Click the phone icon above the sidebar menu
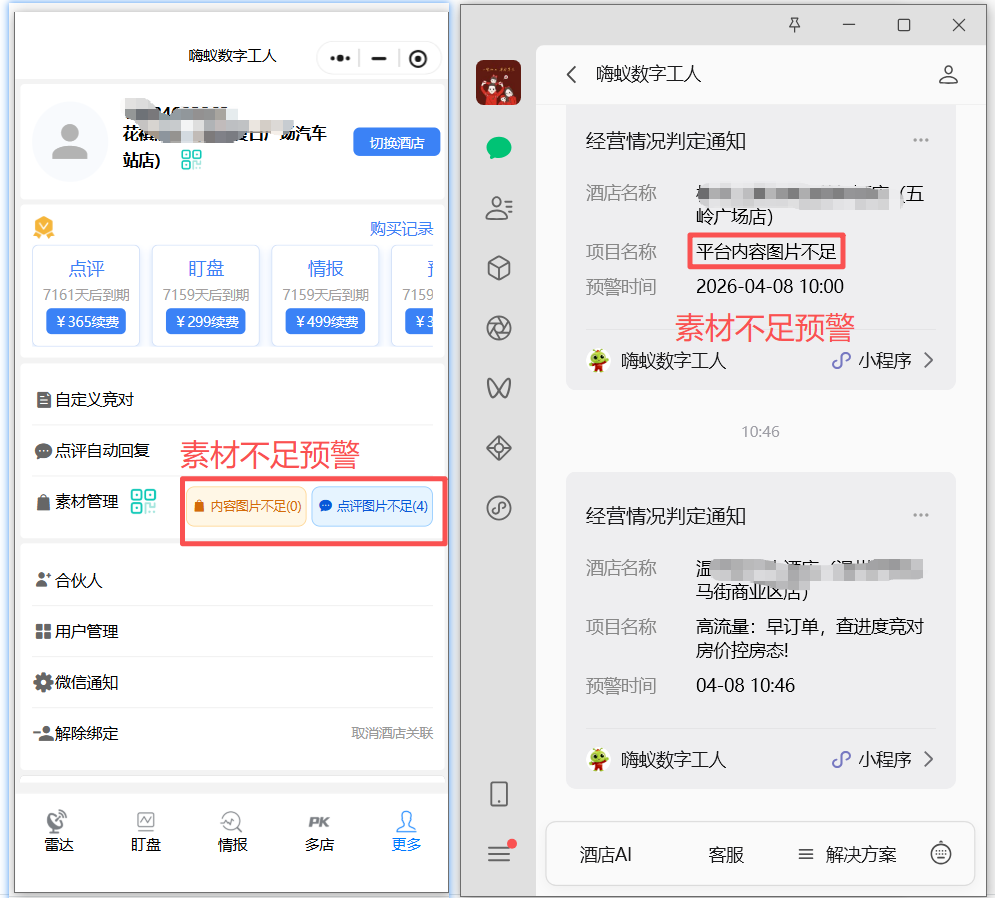Viewport: 995px width, 898px height. coord(498,794)
